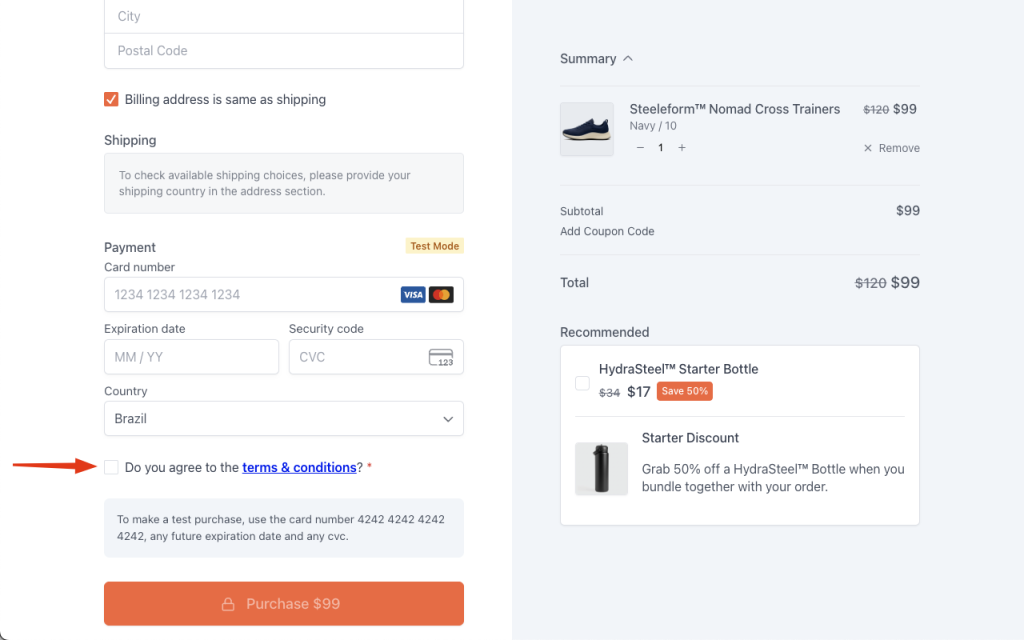The width and height of the screenshot is (1024, 640).
Task: Collapse the Summary section chevron
Action: point(628,58)
